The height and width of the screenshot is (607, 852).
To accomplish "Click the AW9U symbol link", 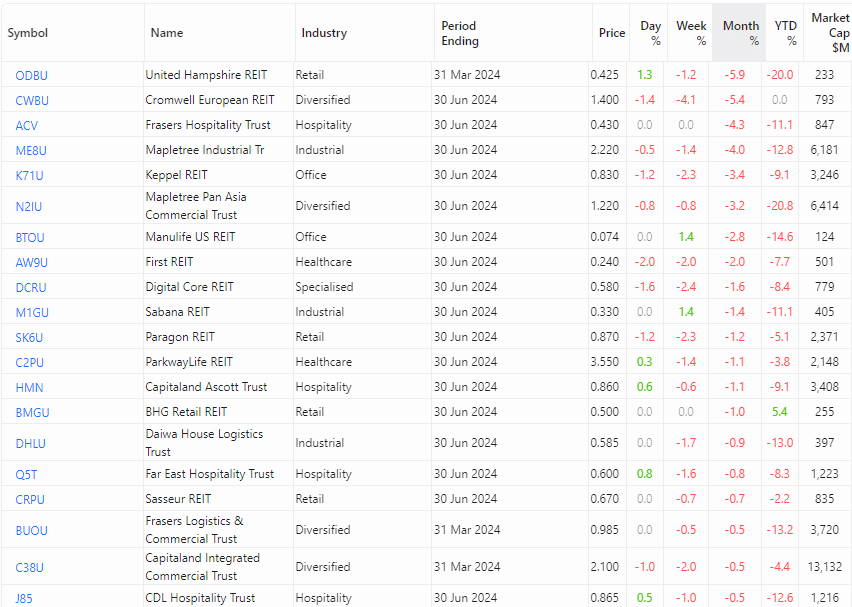I will click(32, 262).
